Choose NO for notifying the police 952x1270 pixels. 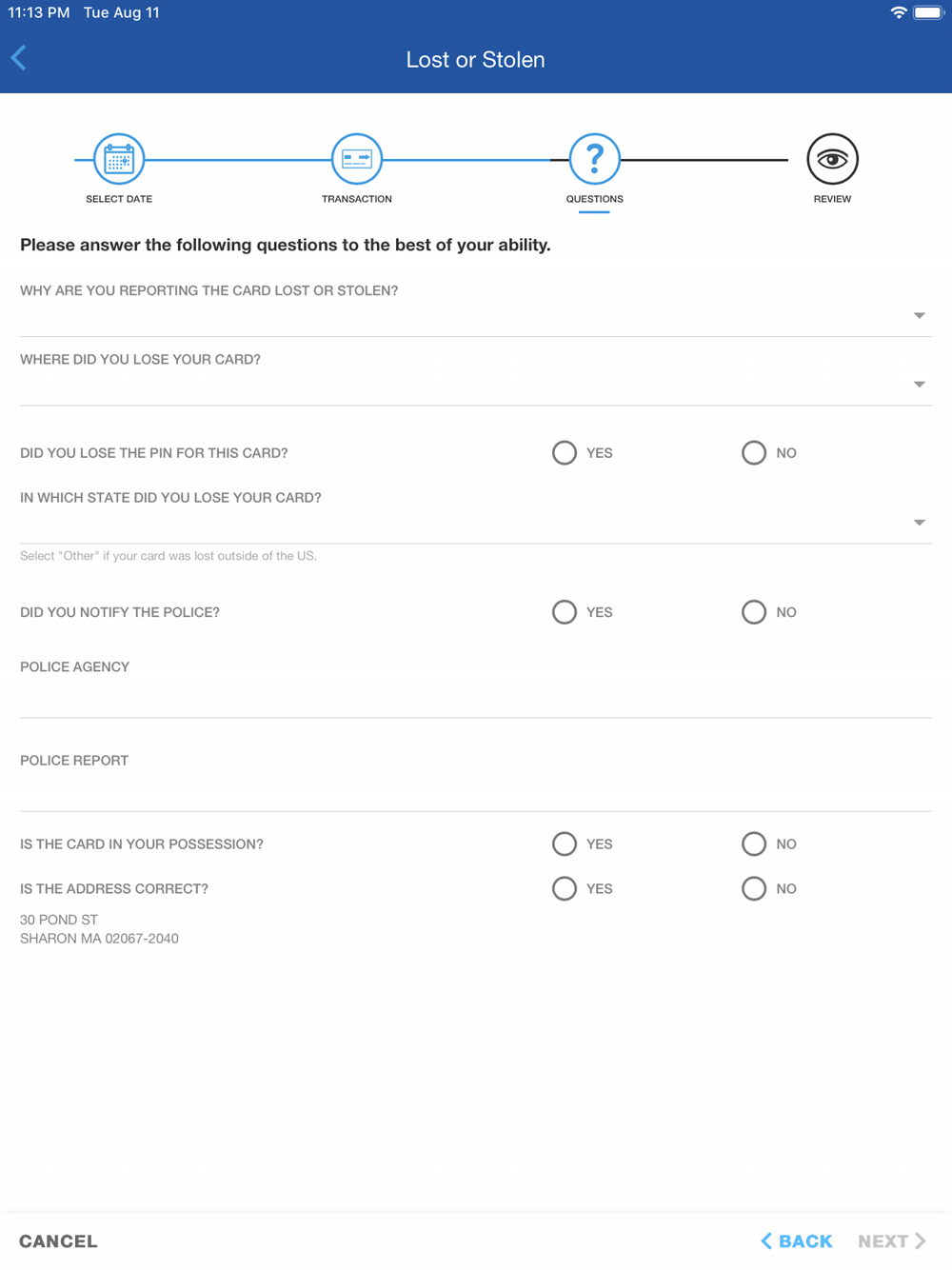coord(754,611)
